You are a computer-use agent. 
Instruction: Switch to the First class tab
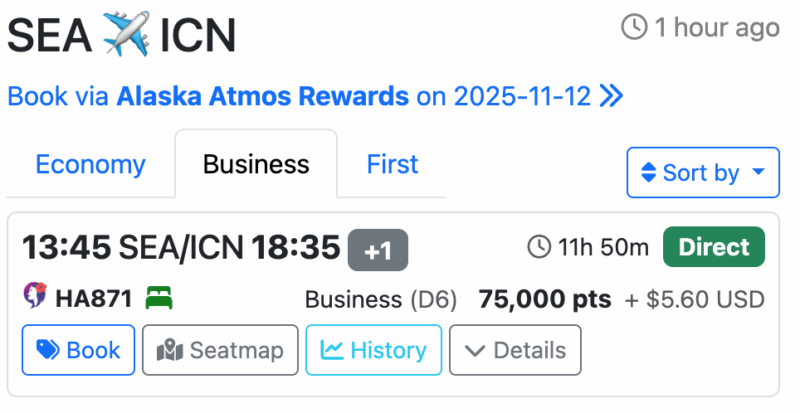pos(392,164)
